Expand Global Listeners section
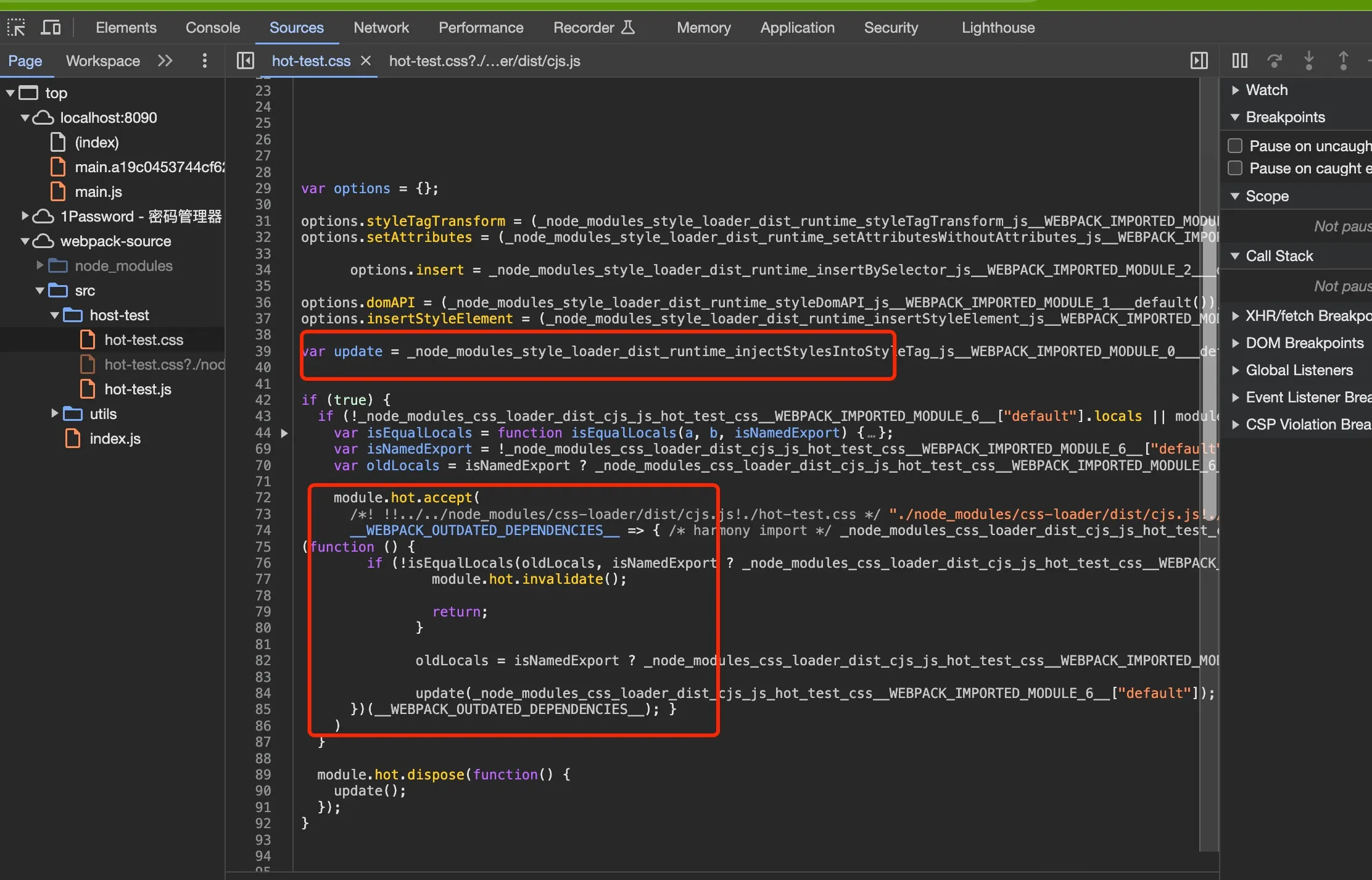The height and width of the screenshot is (880, 1372). 1236,370
